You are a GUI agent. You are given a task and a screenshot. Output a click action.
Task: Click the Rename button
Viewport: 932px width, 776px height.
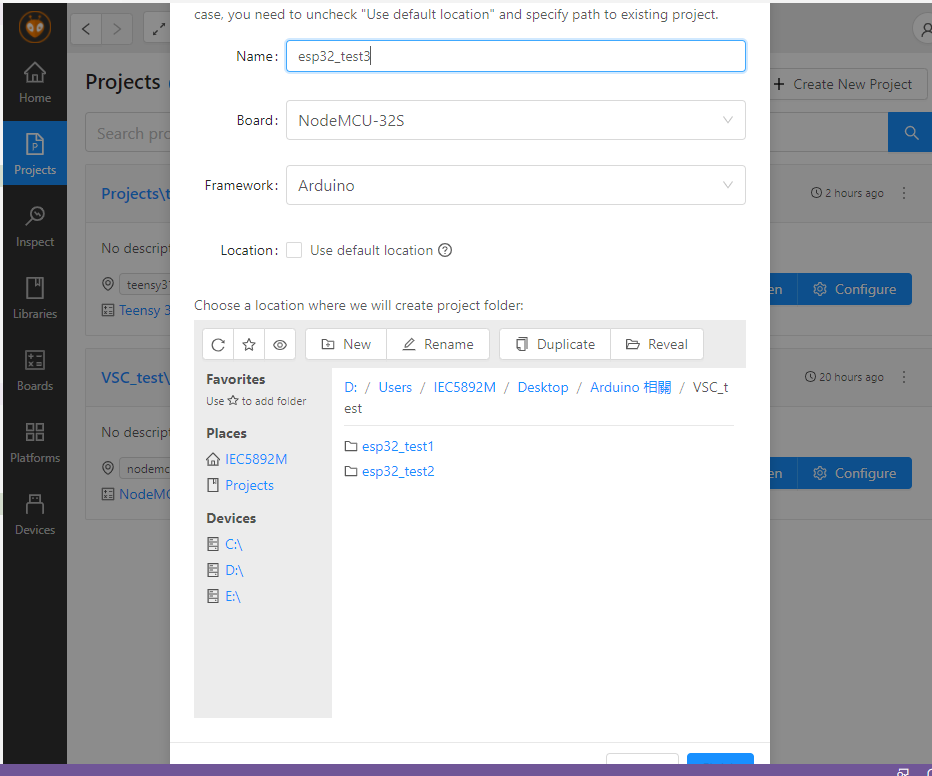[x=438, y=345]
